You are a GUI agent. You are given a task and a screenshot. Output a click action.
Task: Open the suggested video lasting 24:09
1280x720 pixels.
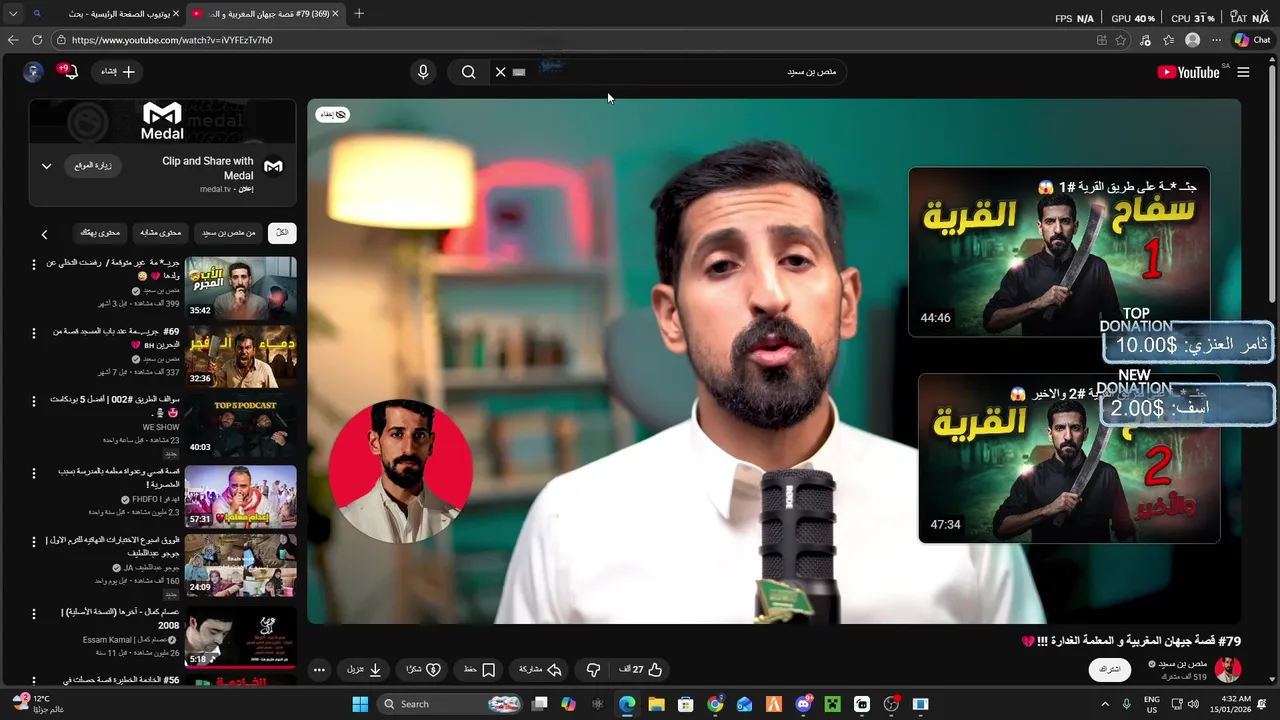click(x=240, y=565)
